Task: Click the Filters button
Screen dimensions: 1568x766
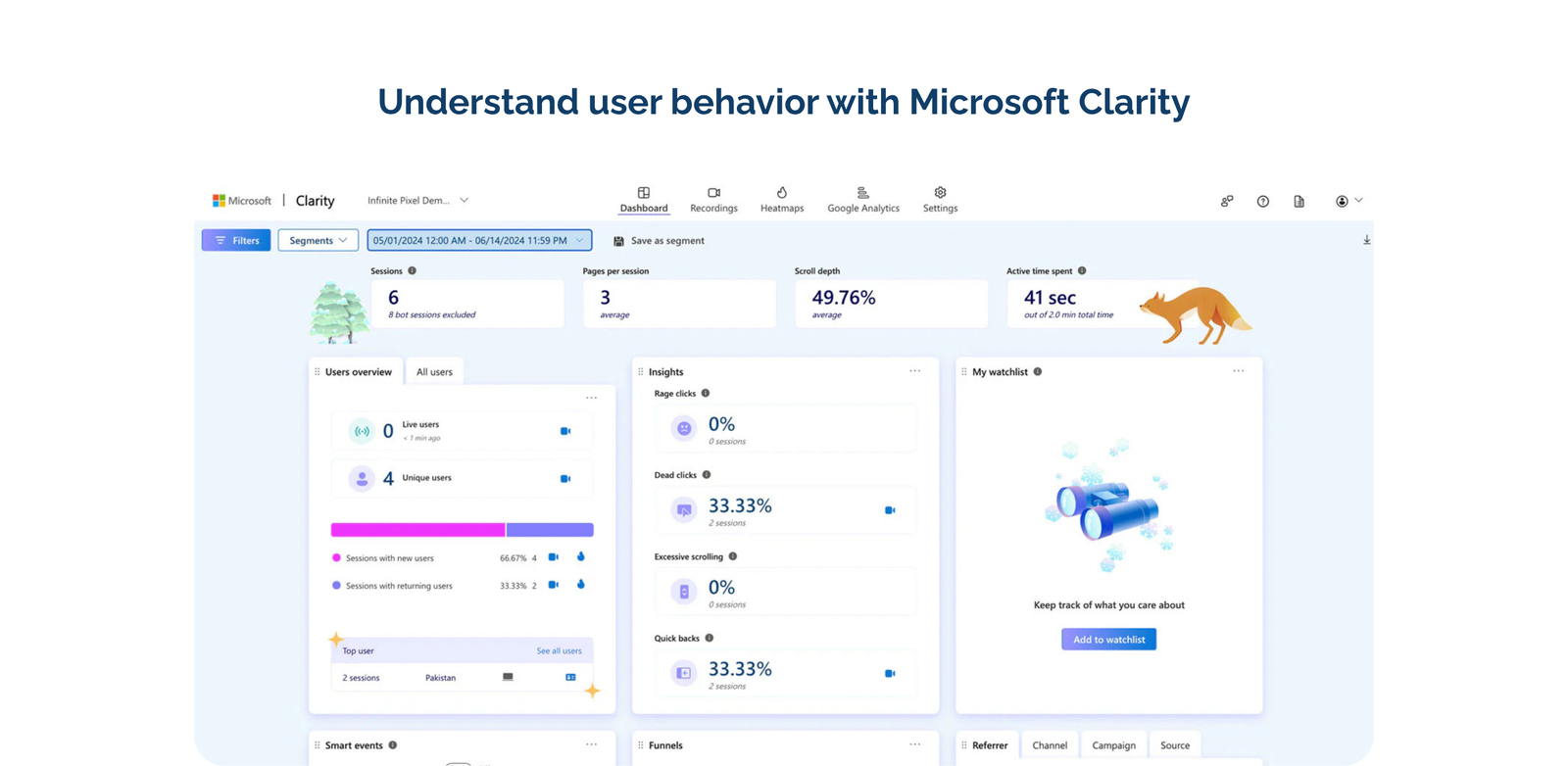Action: (236, 240)
